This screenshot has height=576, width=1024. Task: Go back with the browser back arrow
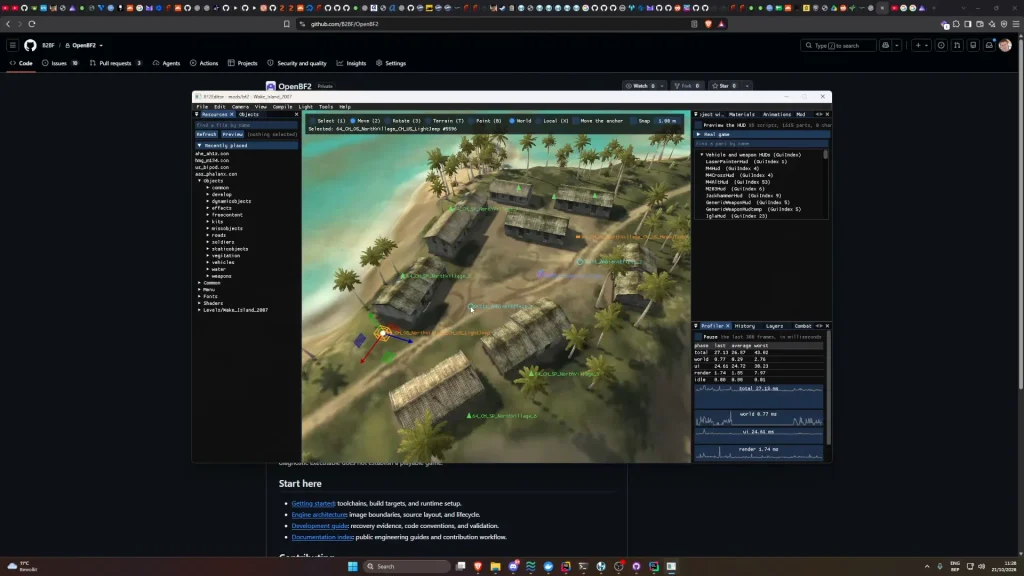pyautogui.click(x=8, y=24)
